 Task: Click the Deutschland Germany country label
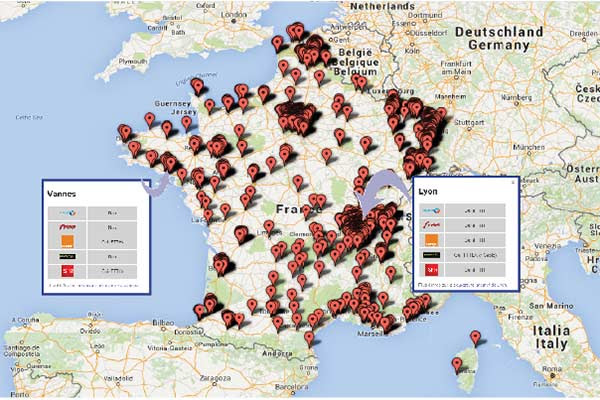pos(499,38)
